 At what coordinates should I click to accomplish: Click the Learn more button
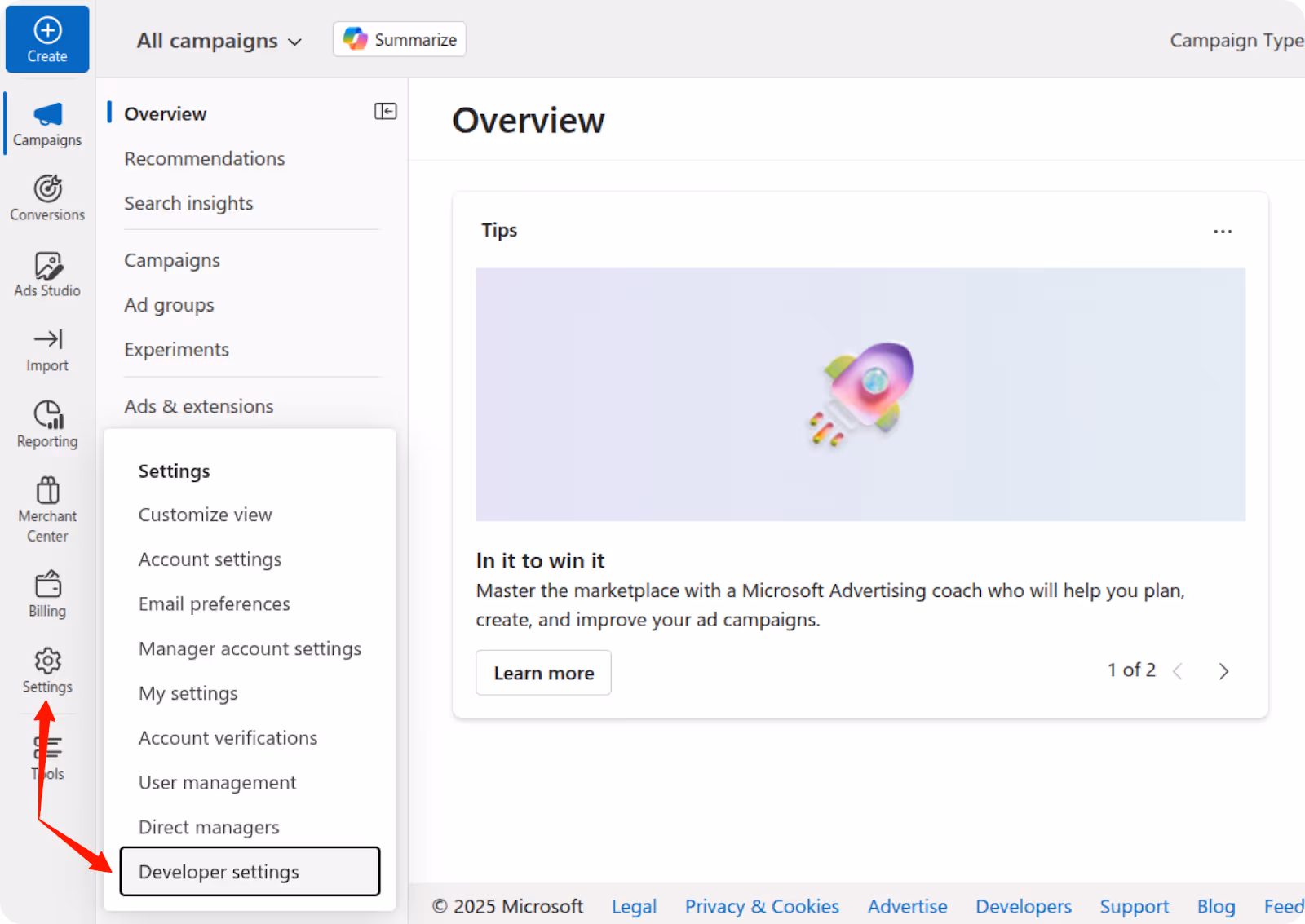[x=543, y=672]
